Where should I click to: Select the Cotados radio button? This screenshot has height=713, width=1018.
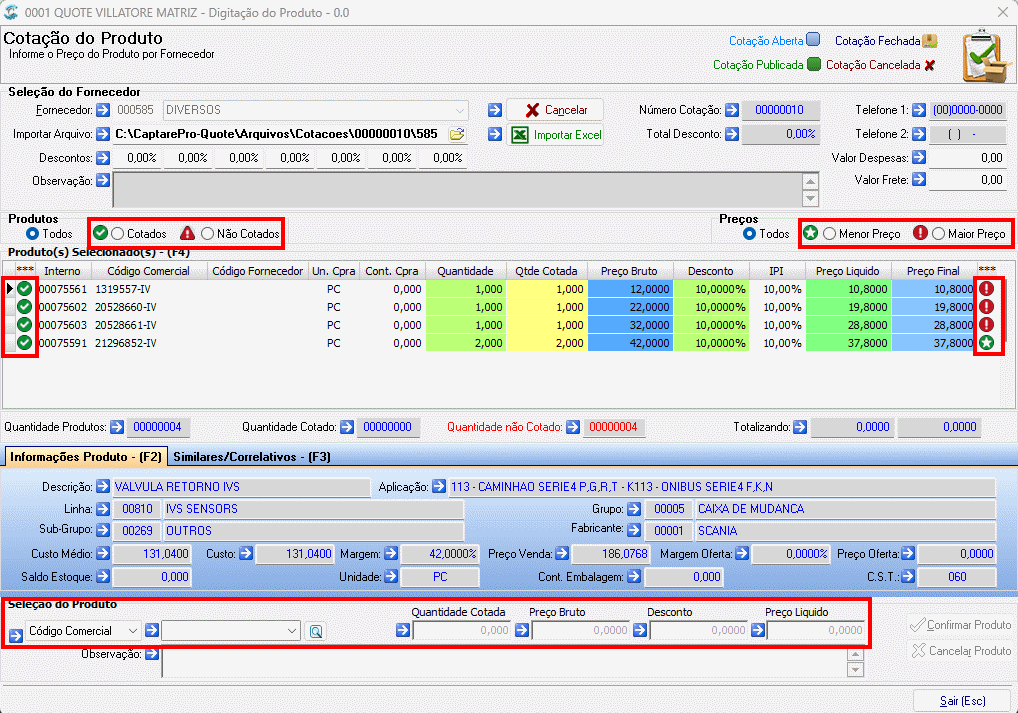coord(118,233)
